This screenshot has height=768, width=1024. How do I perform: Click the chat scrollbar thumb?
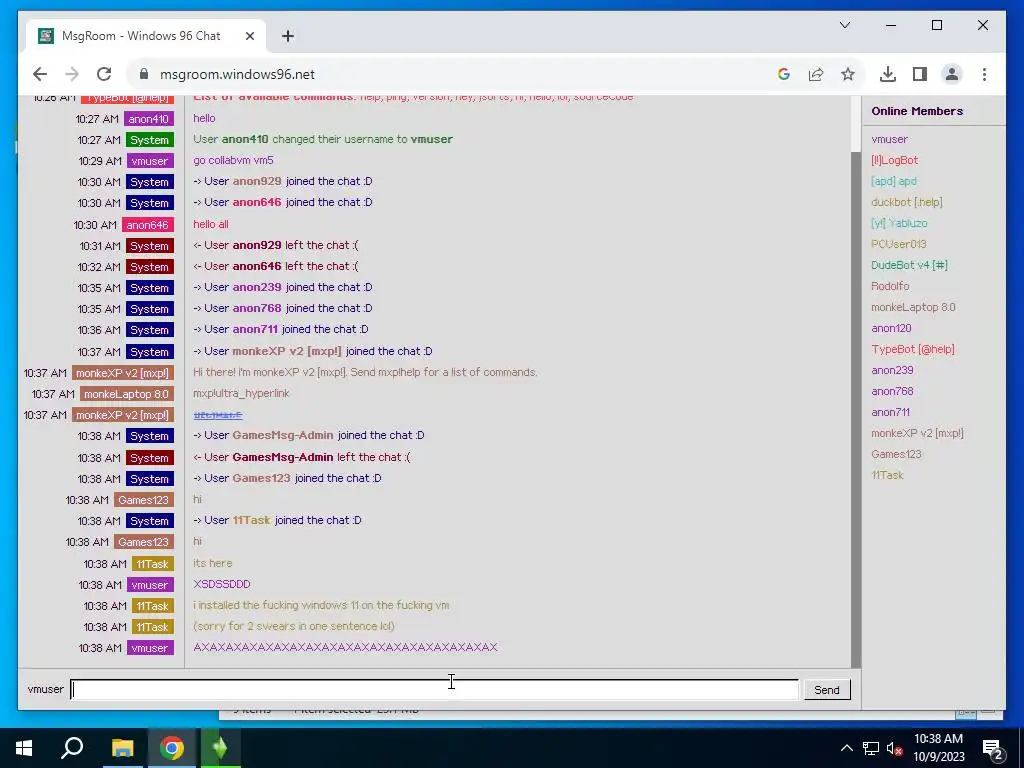click(856, 408)
